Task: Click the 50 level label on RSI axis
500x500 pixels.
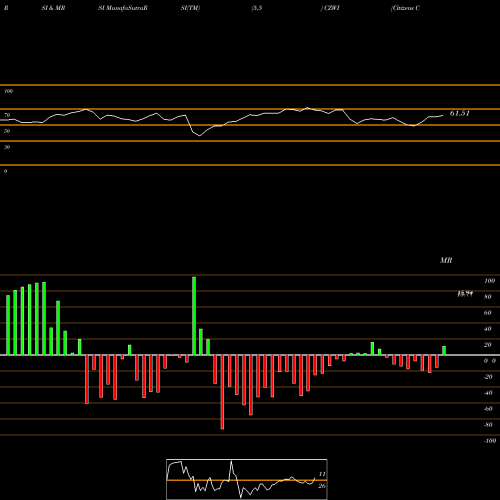Action: click(7, 131)
